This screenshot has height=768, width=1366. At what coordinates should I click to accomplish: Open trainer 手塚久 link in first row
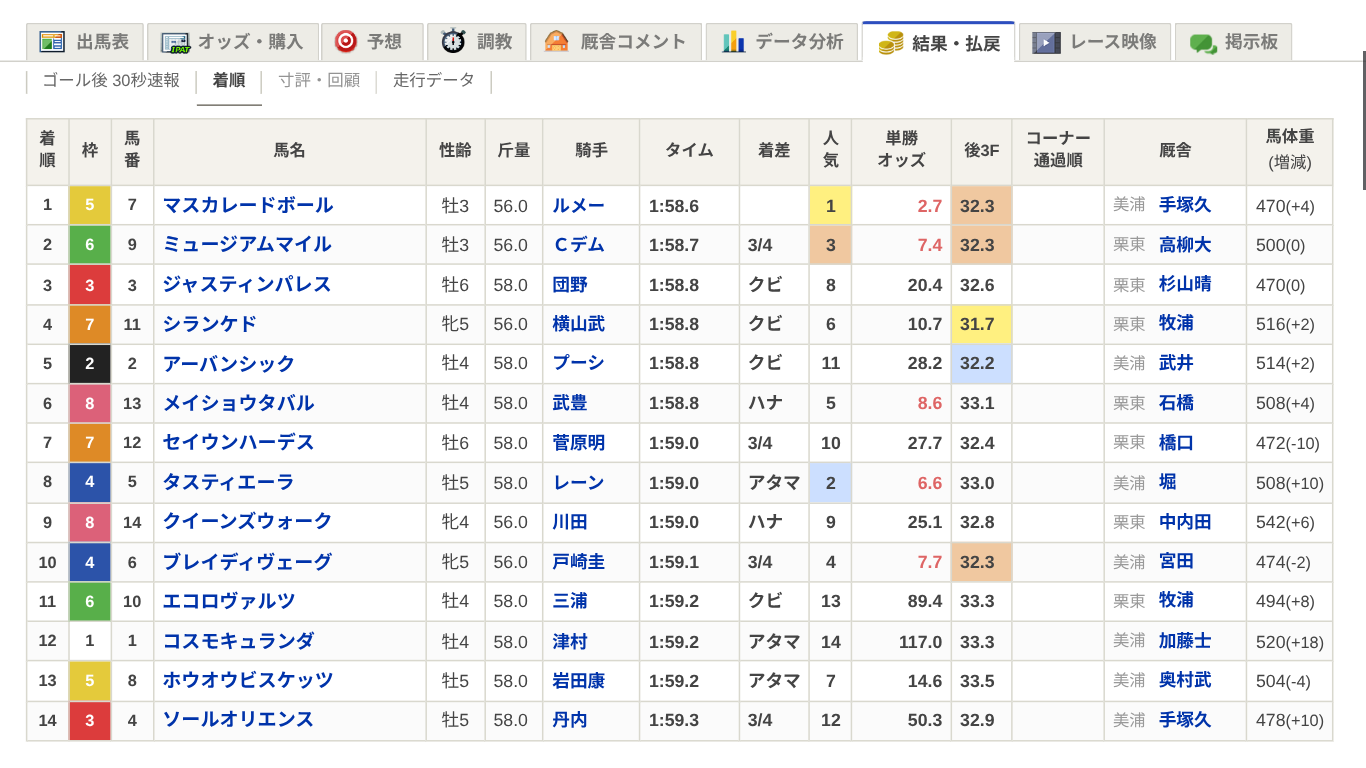click(x=1184, y=205)
